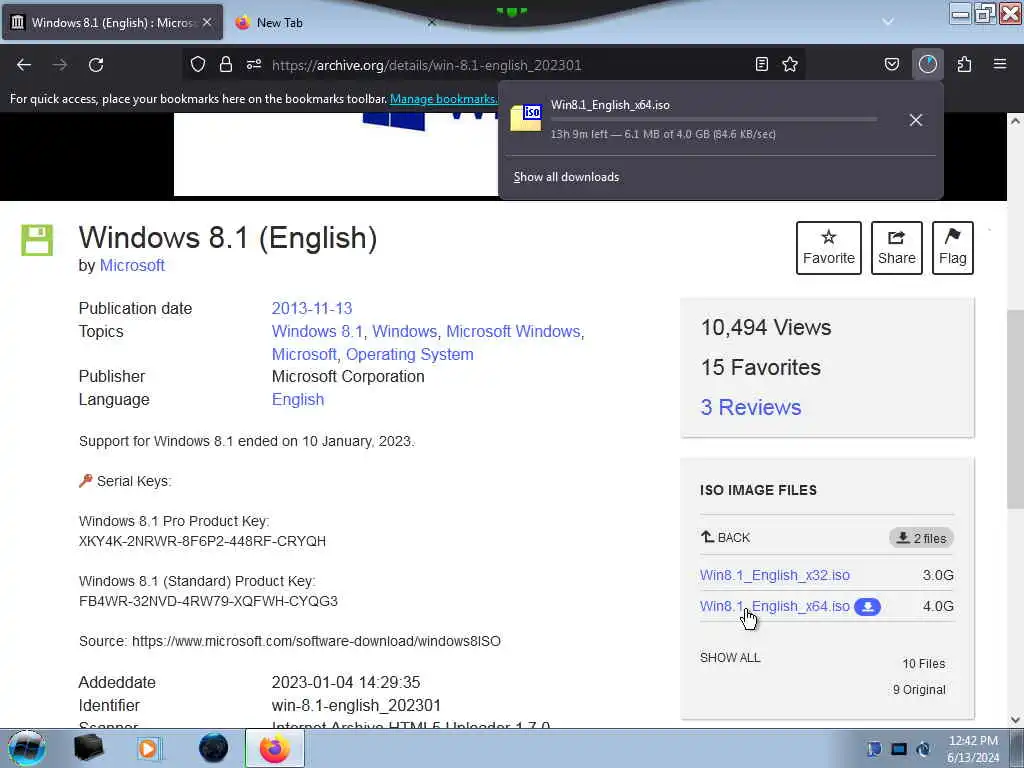Click the scrollbar up arrow
This screenshot has width=1024, height=768.
click(1015, 121)
